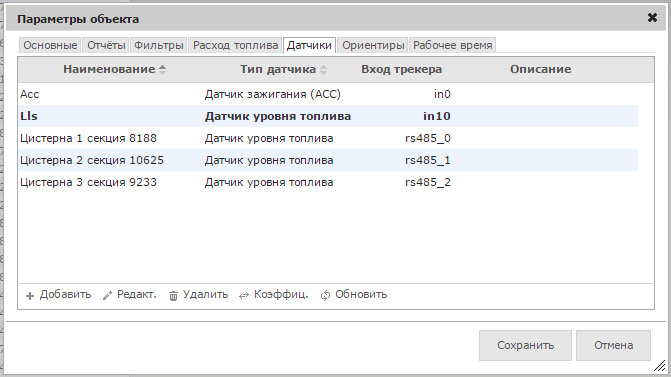Click the Отмена button
This screenshot has height=377, width=671.
pos(613,345)
